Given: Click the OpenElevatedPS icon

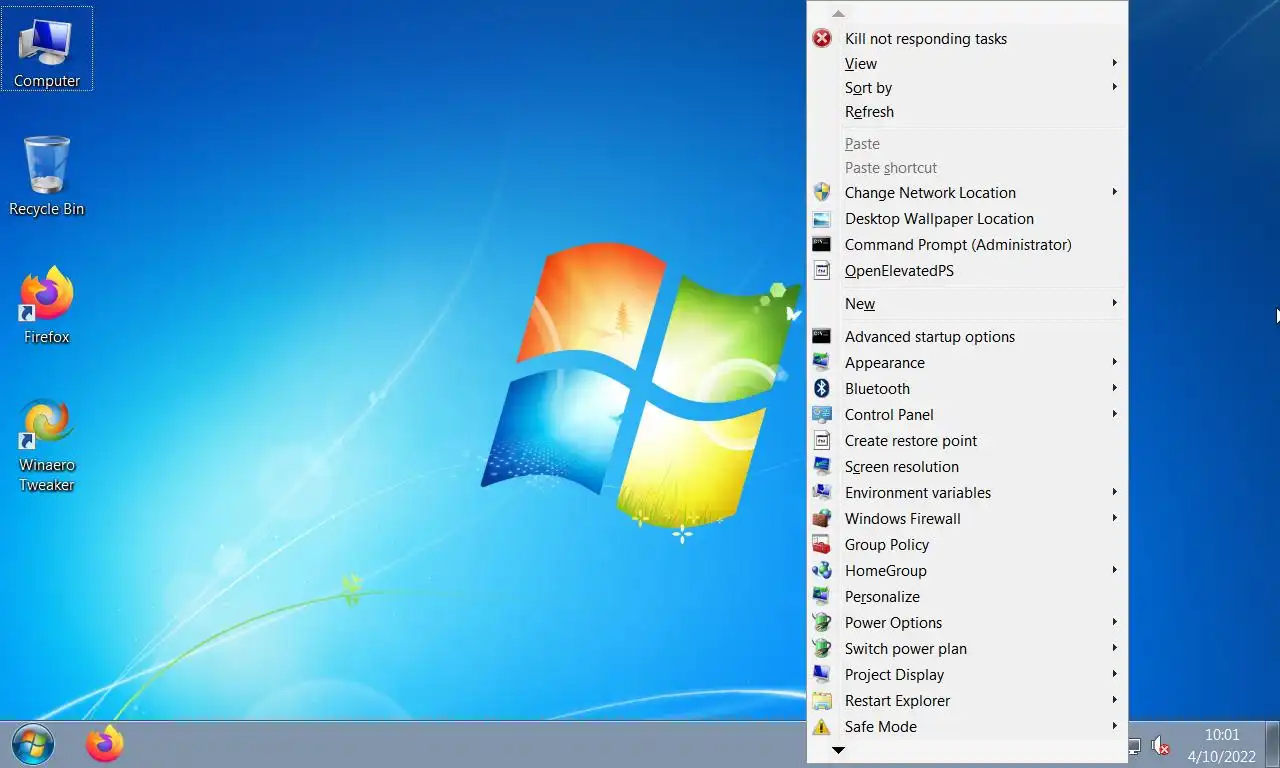Looking at the screenshot, I should coord(822,270).
